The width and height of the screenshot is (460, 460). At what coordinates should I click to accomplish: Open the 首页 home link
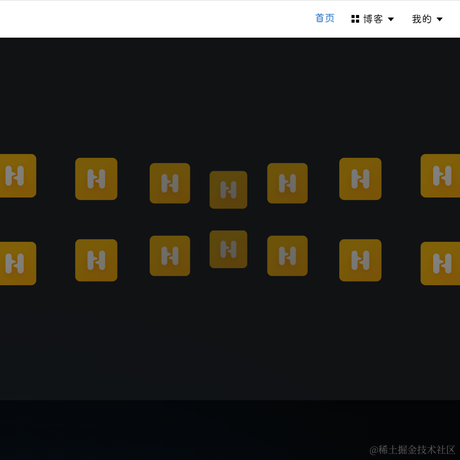pos(325,18)
